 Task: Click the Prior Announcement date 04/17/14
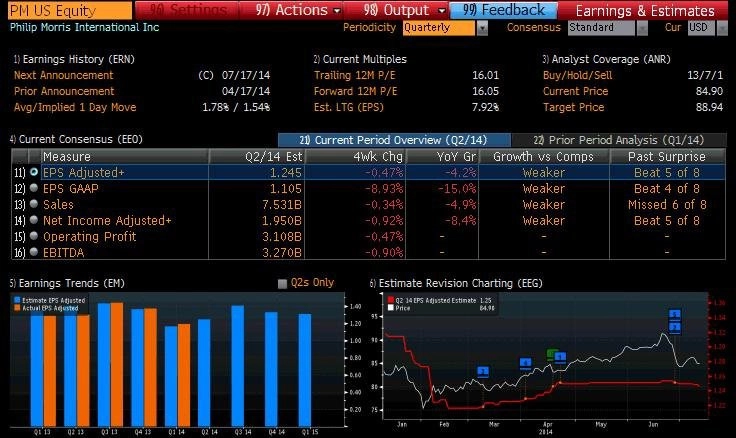(x=246, y=91)
